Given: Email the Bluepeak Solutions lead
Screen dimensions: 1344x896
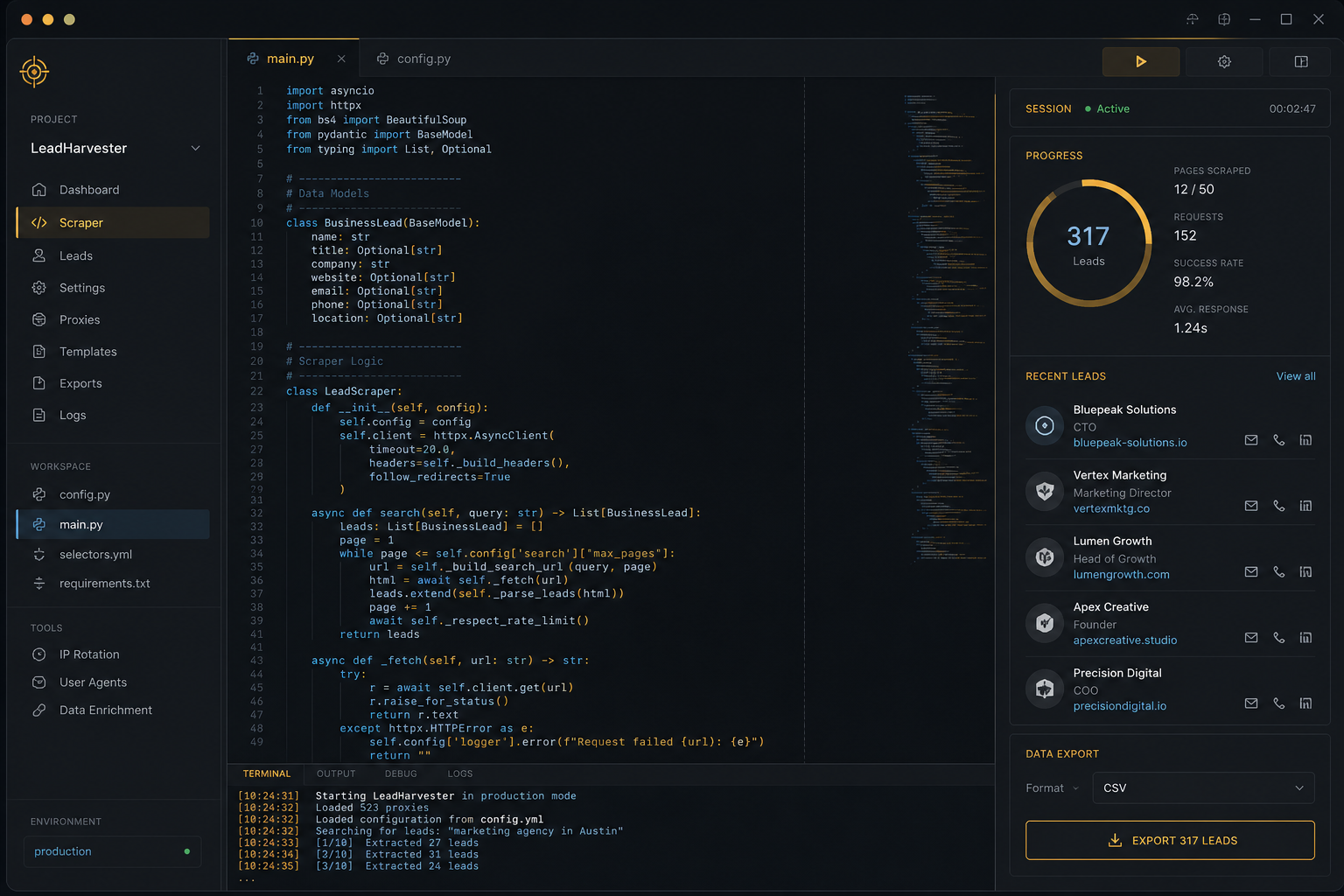Looking at the screenshot, I should pyautogui.click(x=1251, y=440).
